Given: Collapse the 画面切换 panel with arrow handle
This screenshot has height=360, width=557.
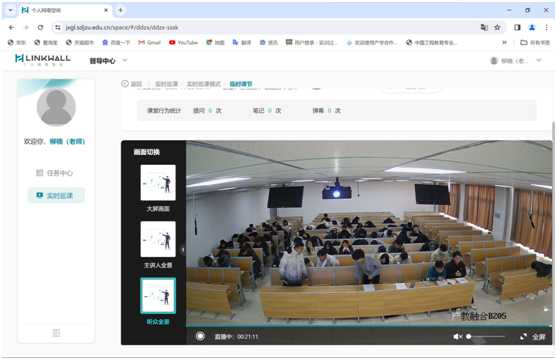Looking at the screenshot, I should (x=183, y=249).
